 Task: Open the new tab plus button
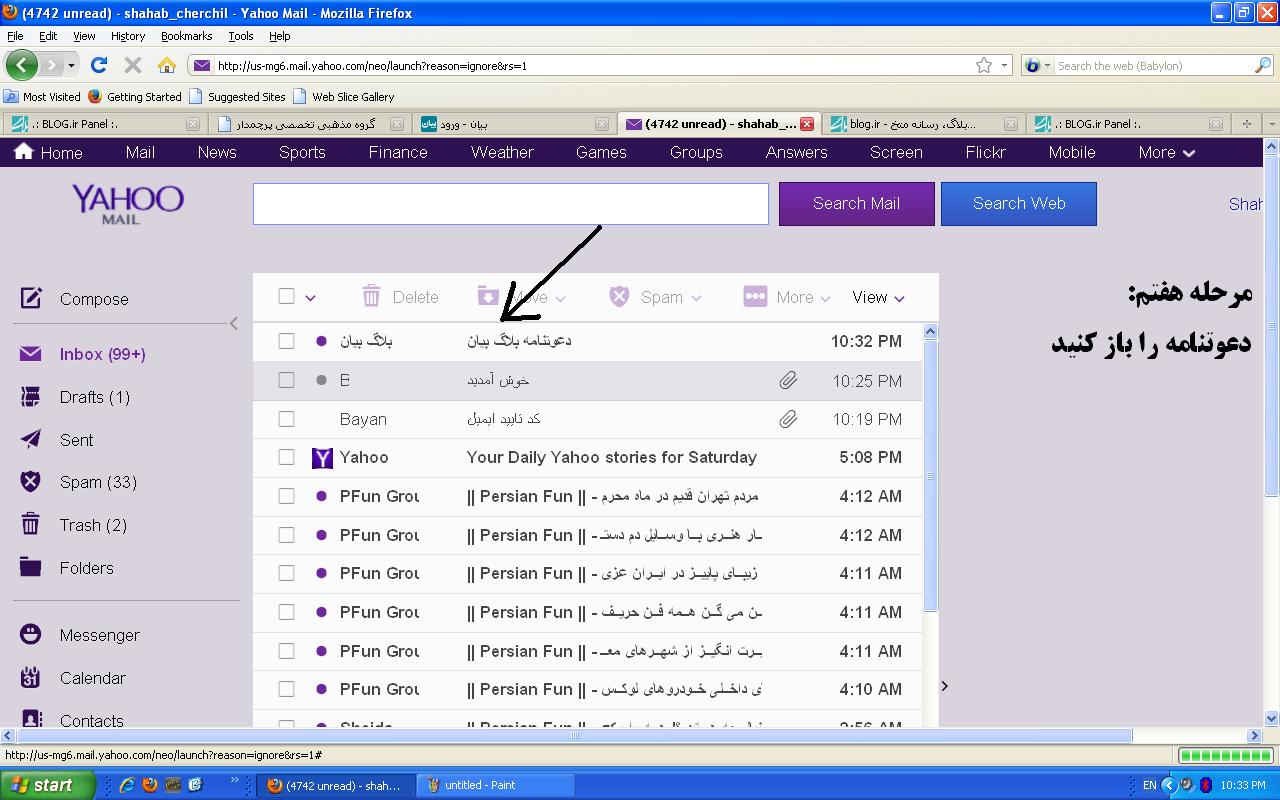click(x=1246, y=124)
